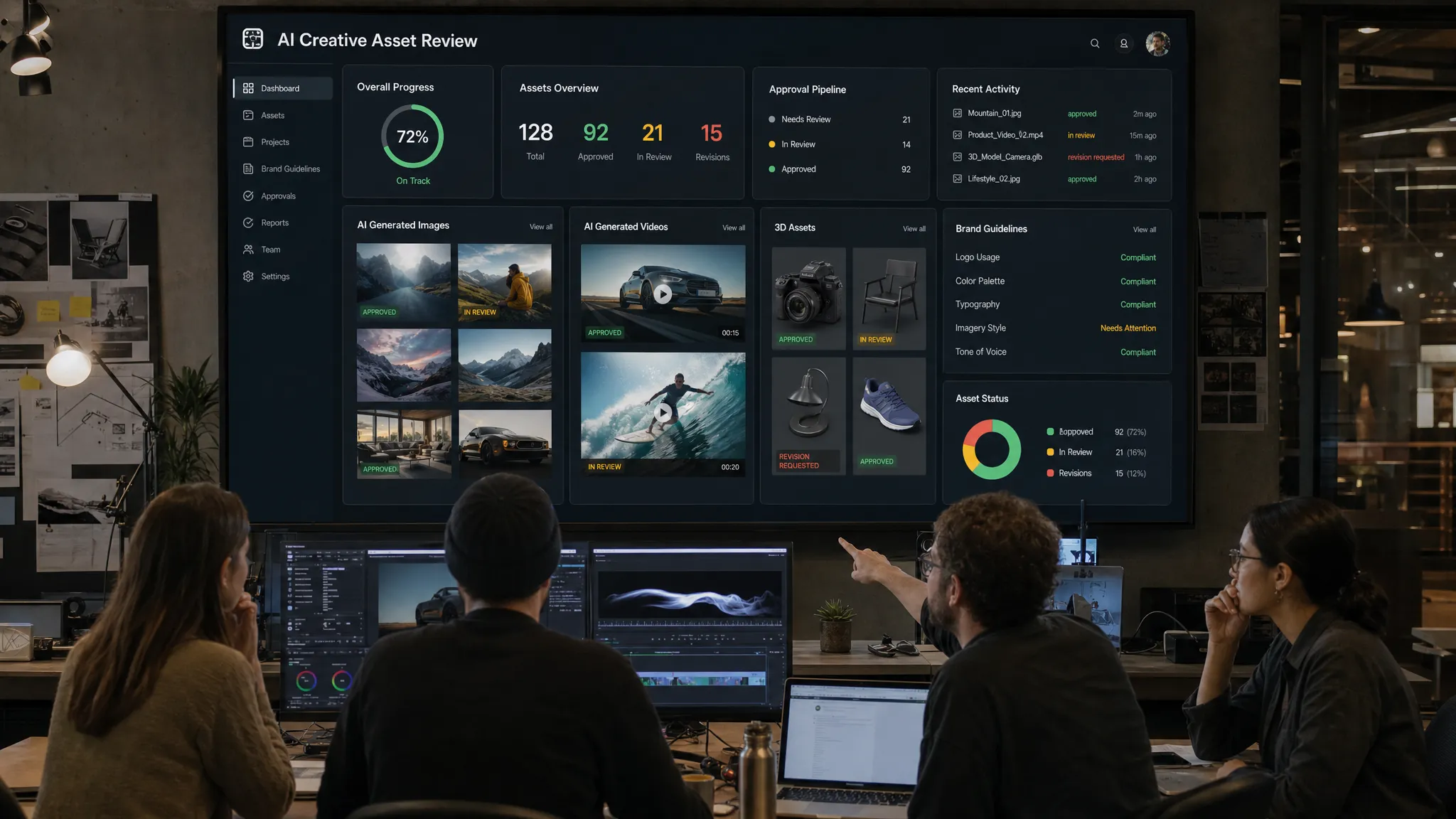This screenshot has height=819, width=1456.
Task: Open the blue sneaker 3D asset card
Action: [x=889, y=416]
